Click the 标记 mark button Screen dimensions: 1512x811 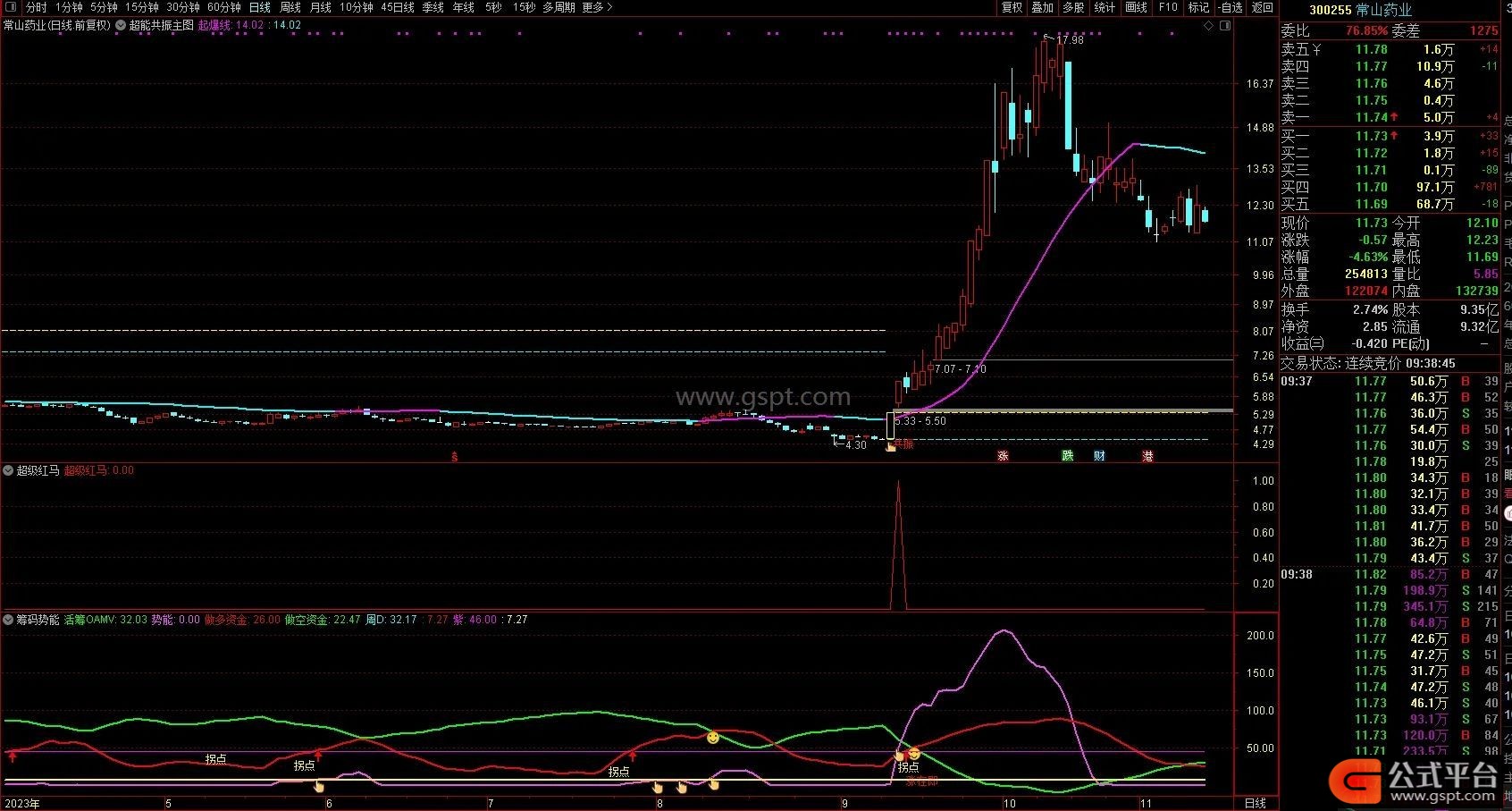click(x=1198, y=7)
